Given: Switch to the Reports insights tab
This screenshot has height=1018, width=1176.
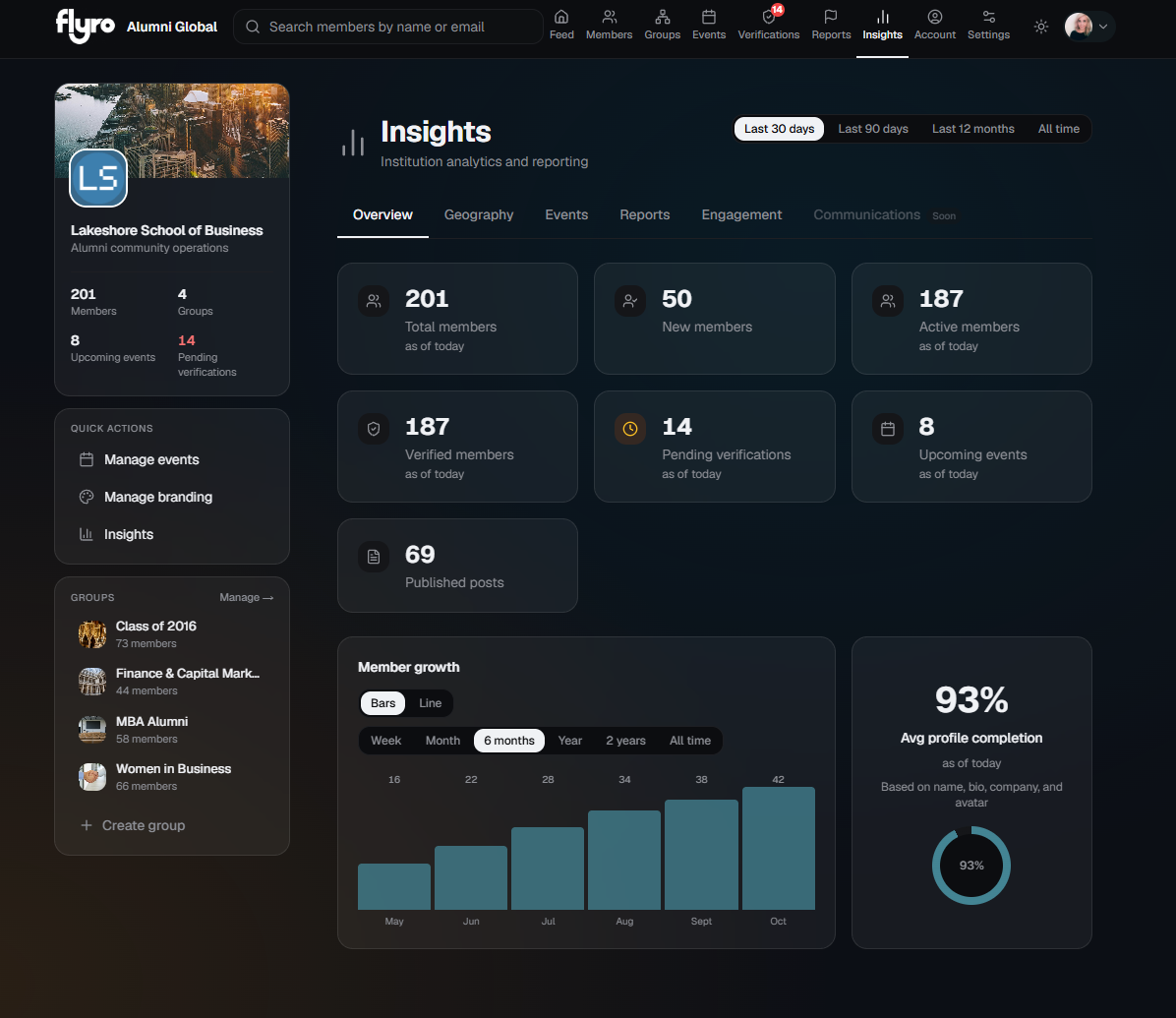Looking at the screenshot, I should pos(644,215).
